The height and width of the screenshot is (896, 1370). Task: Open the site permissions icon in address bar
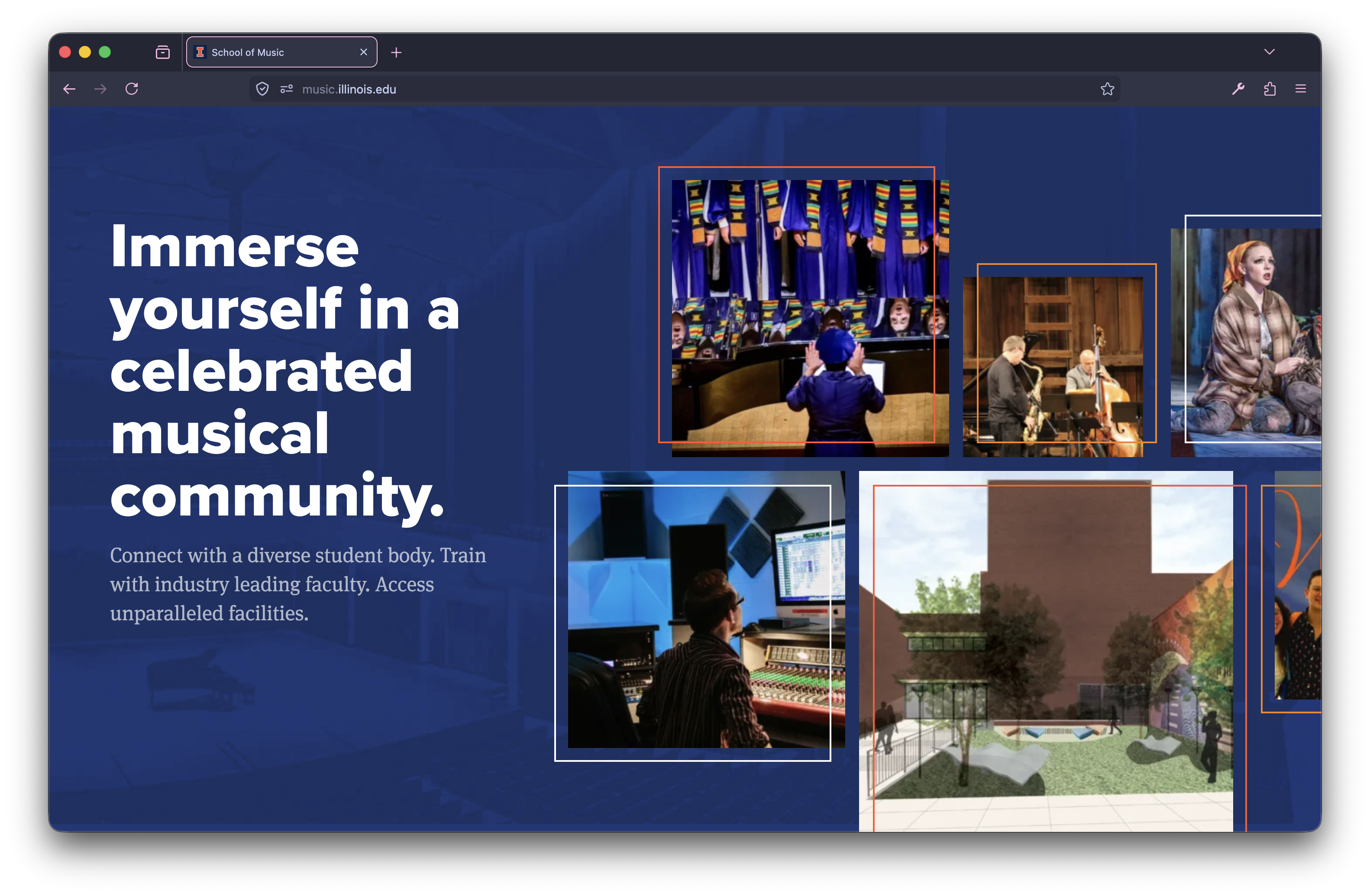(x=287, y=89)
